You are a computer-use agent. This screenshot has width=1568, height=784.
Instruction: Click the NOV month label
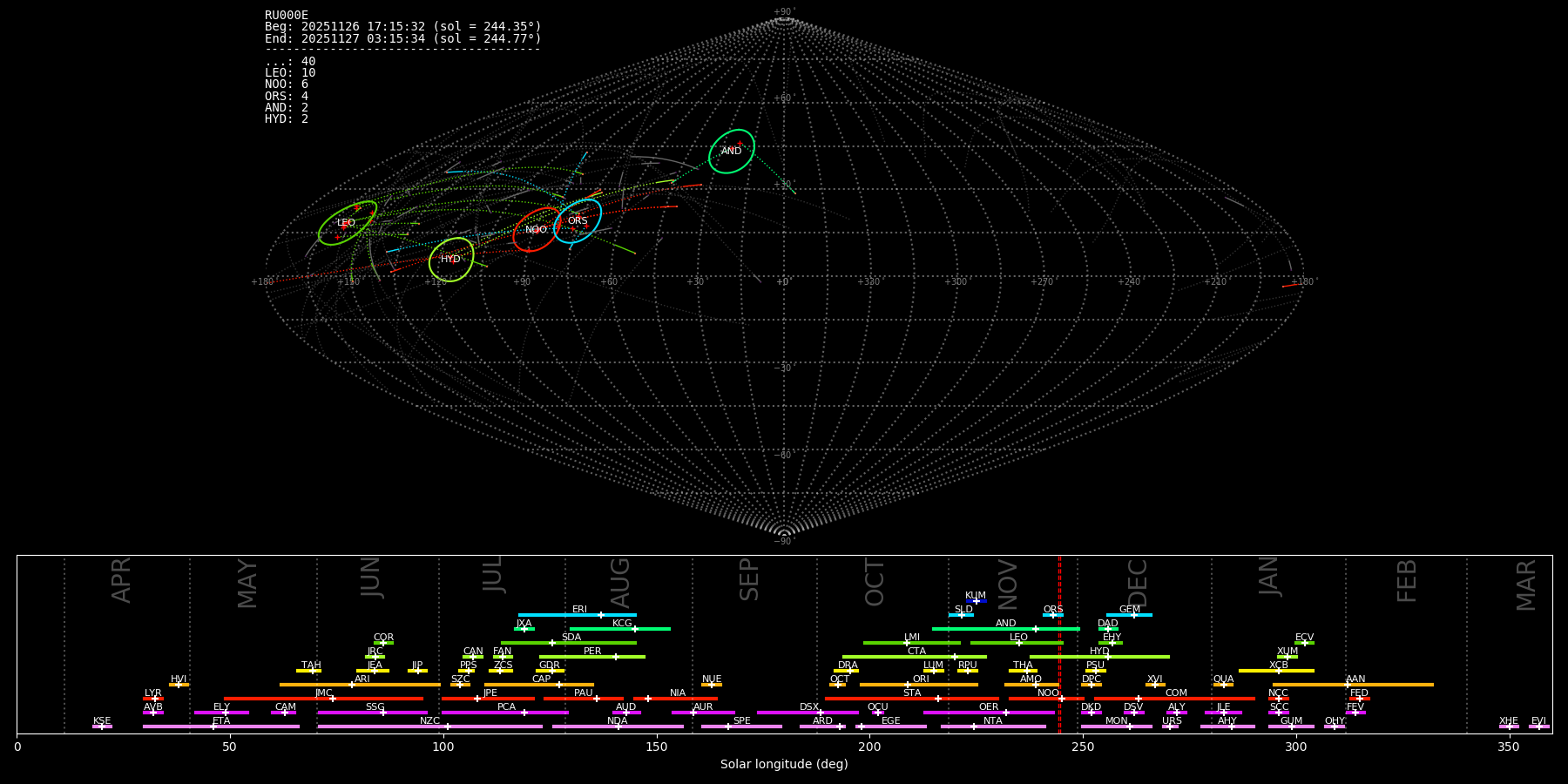coord(1007,585)
